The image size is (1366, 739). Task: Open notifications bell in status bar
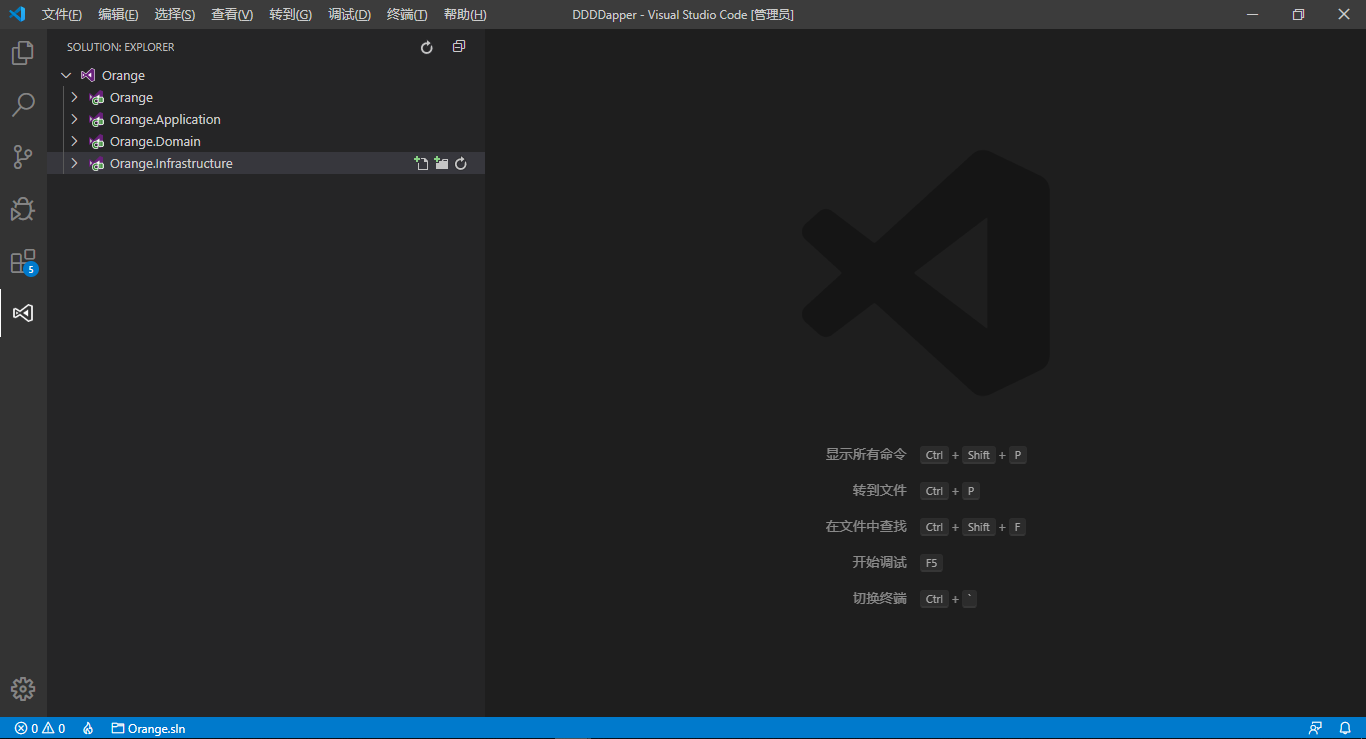pos(1345,728)
